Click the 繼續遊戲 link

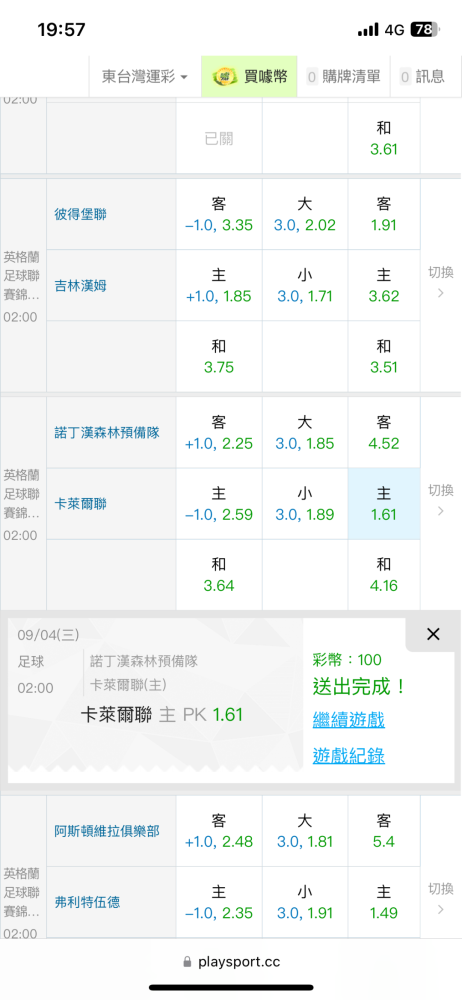coord(348,720)
